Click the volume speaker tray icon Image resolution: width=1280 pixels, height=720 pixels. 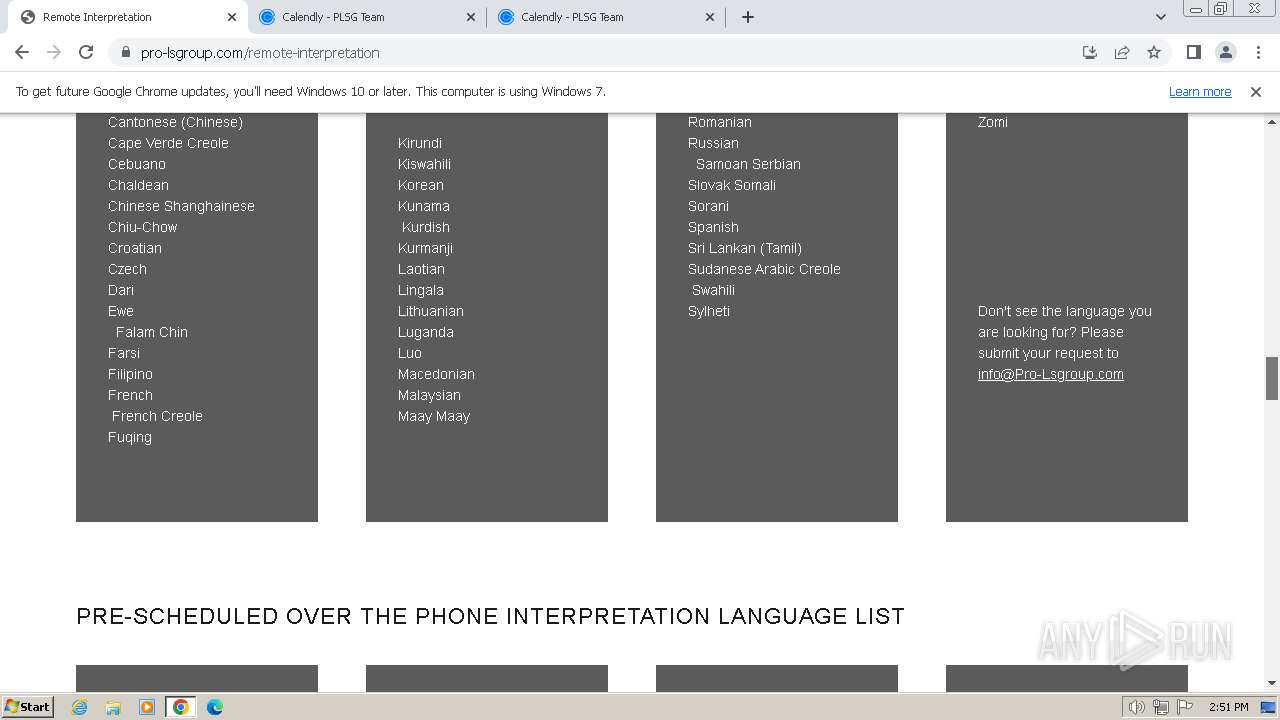(x=1136, y=707)
